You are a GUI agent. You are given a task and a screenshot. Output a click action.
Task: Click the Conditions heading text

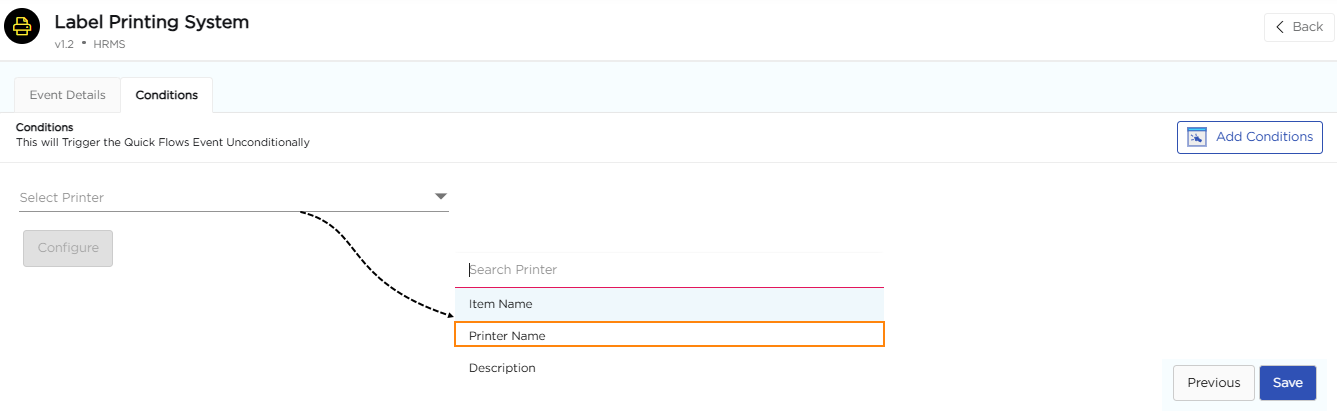(44, 127)
